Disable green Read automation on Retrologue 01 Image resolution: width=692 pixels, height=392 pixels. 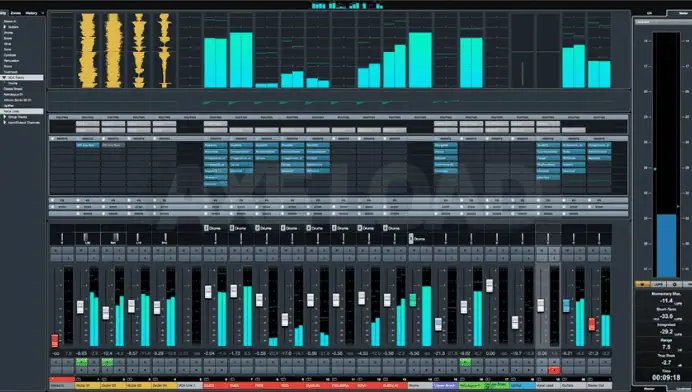(x=466, y=362)
